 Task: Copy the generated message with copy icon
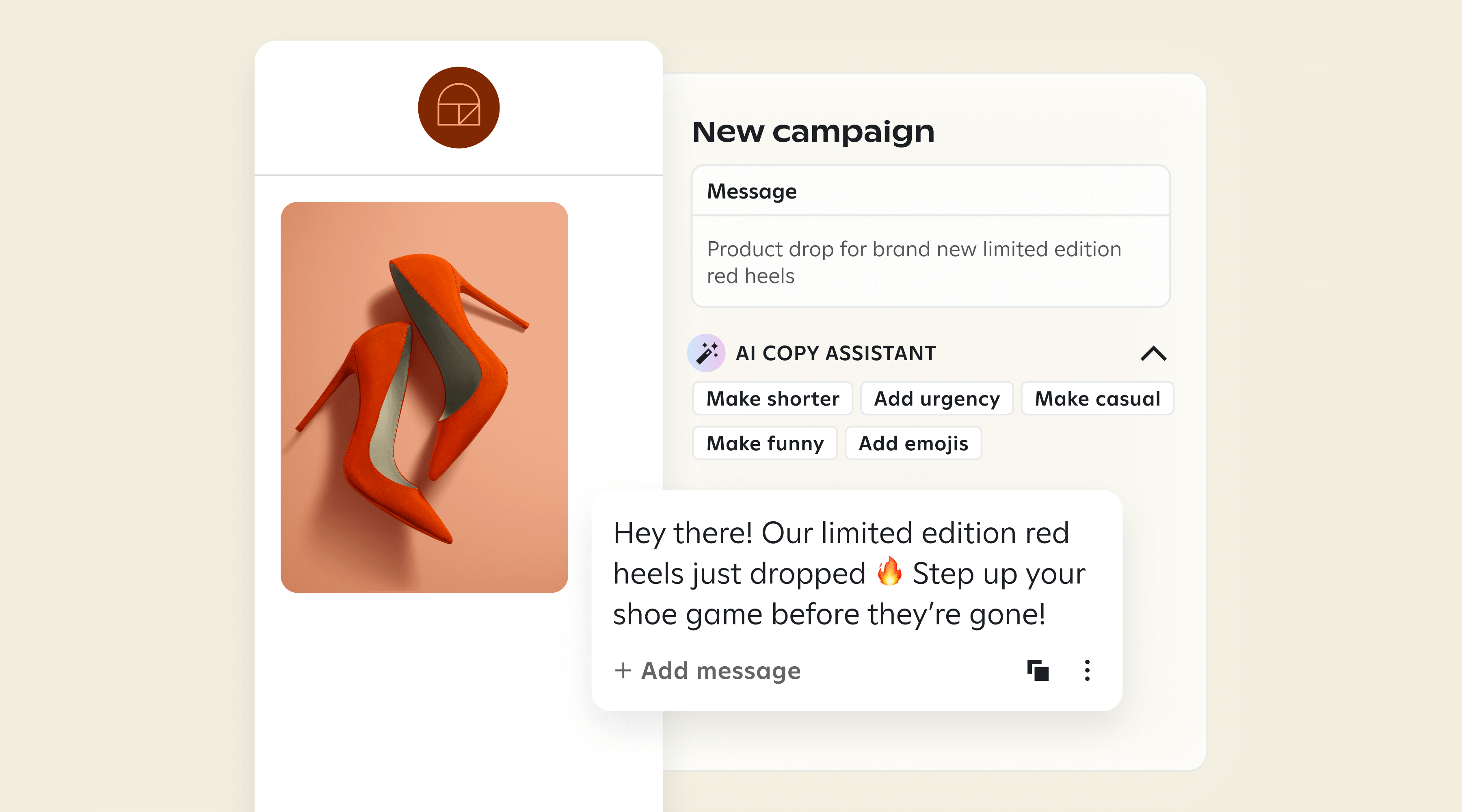[1038, 670]
